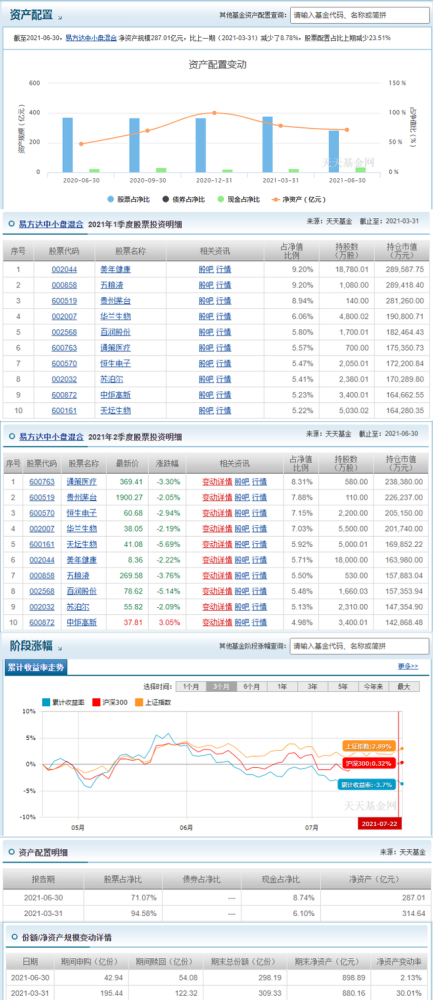
Task: Expand the arrow next to 资产配置 heading
Action: click(x=59, y=18)
